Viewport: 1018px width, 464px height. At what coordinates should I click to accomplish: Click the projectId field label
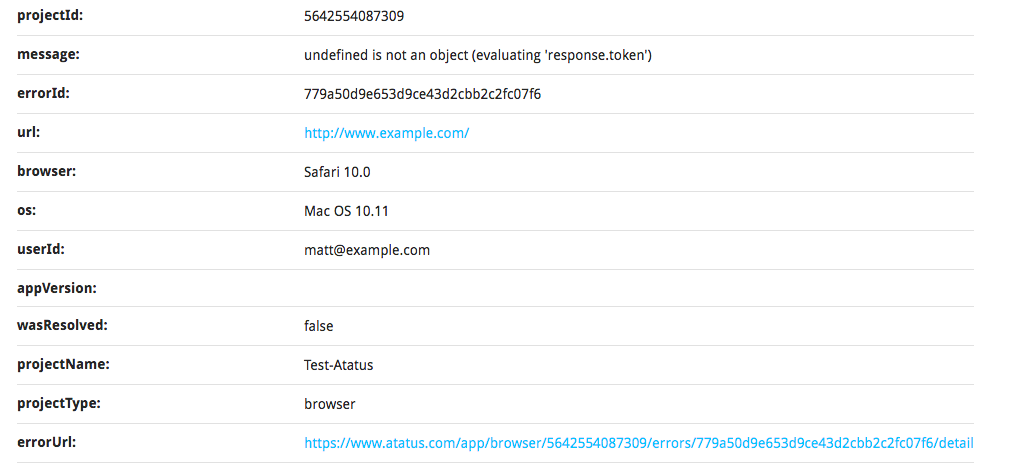(x=48, y=16)
